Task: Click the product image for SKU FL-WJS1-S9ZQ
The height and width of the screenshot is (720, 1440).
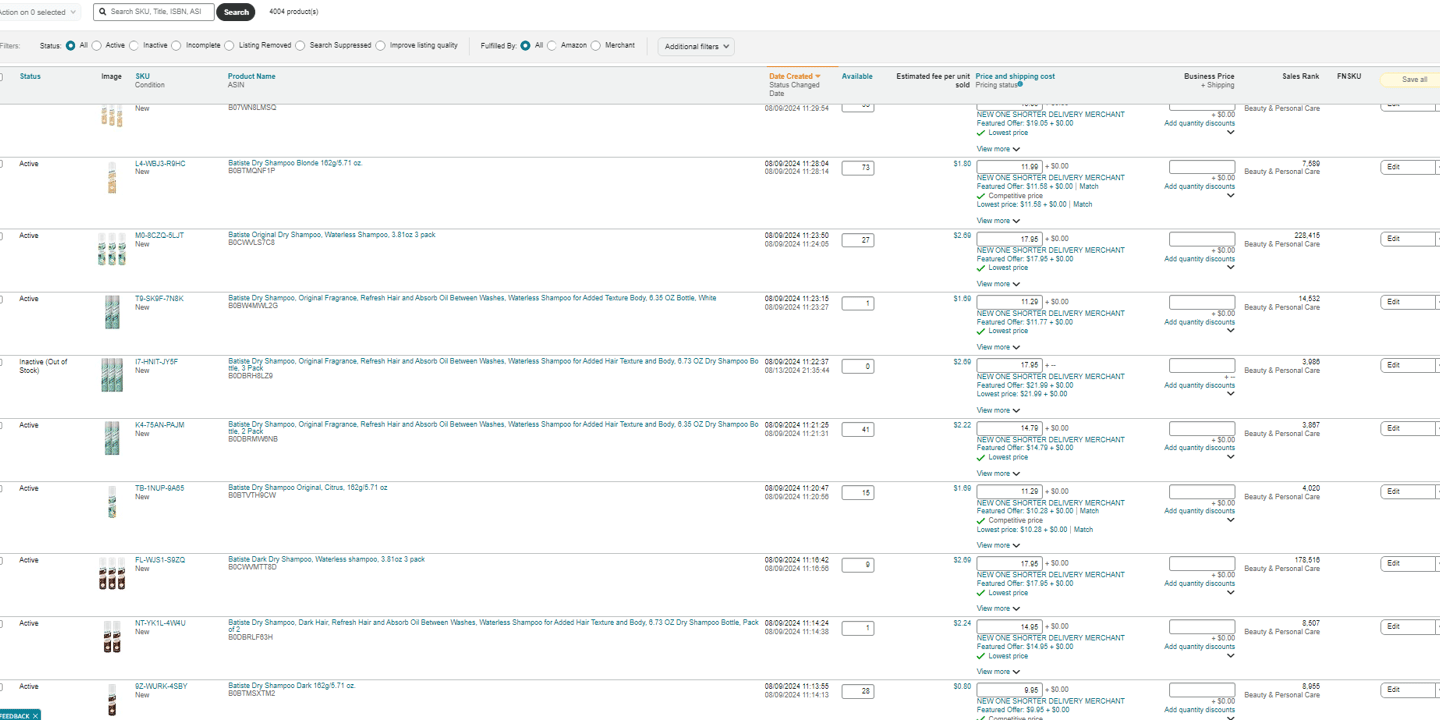Action: 112,574
